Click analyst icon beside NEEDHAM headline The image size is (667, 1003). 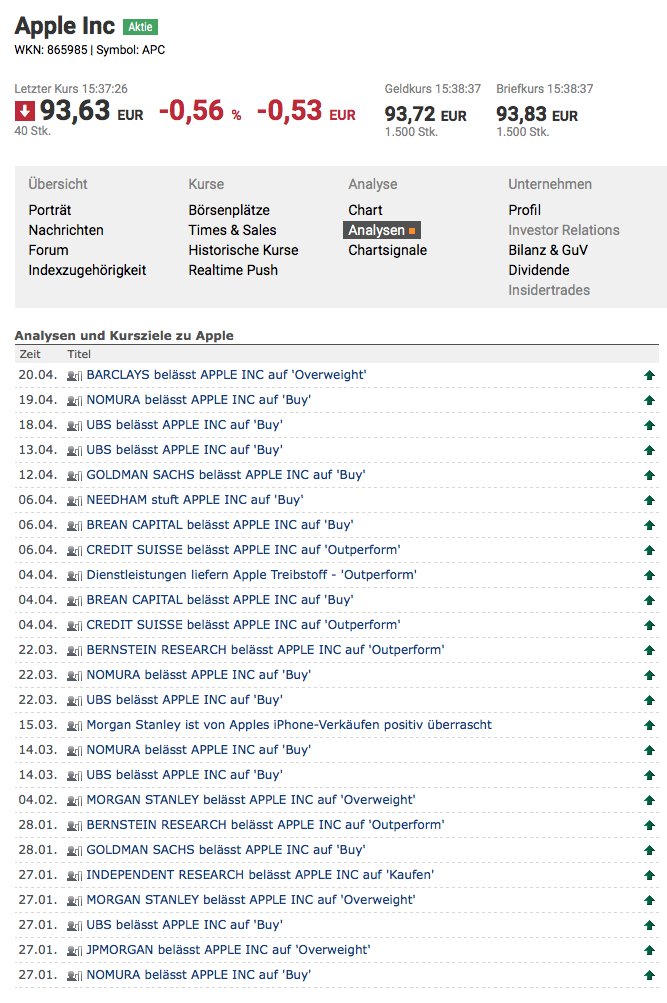pyautogui.click(x=74, y=500)
